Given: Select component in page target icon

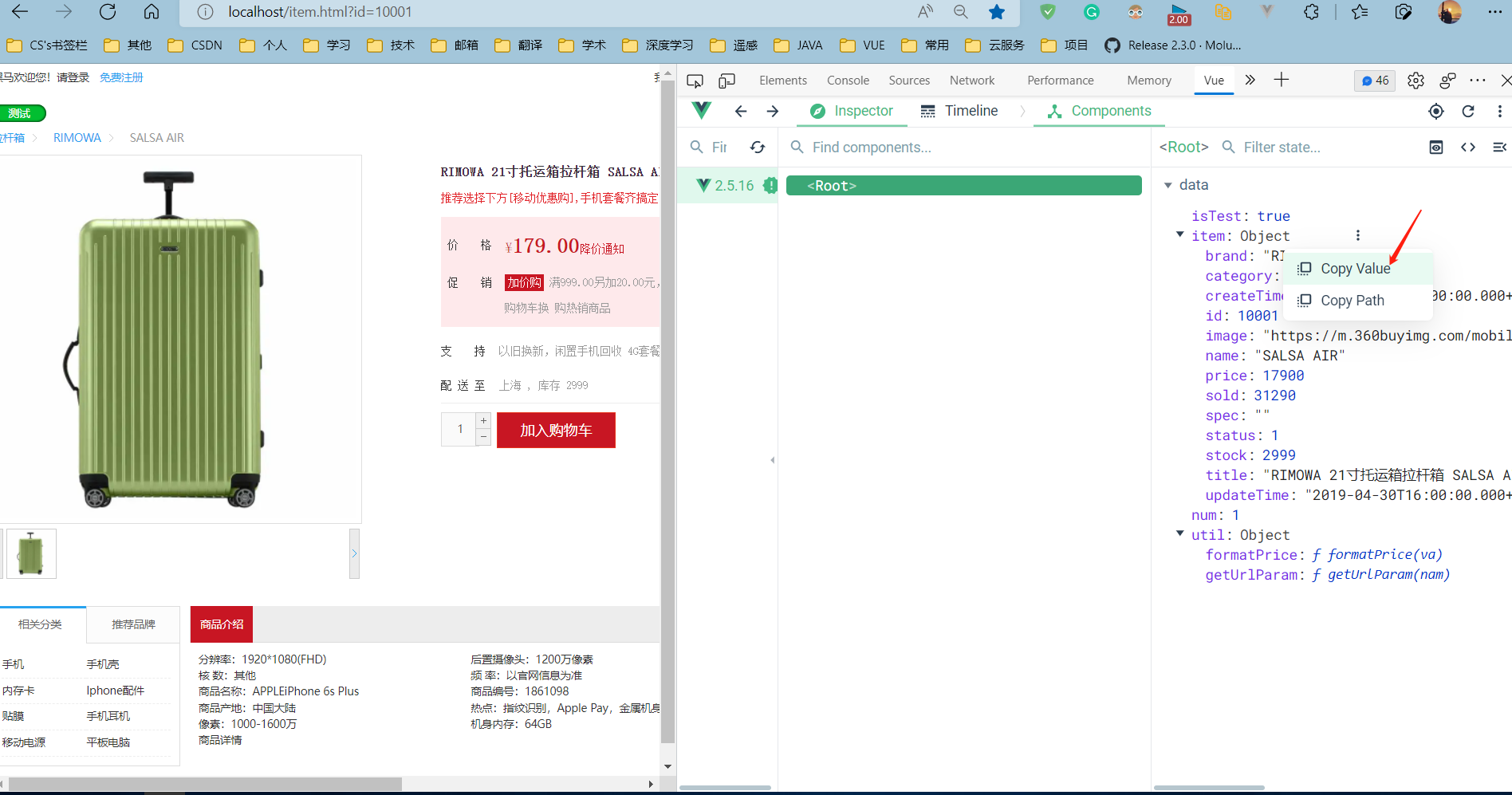Looking at the screenshot, I should [1436, 111].
